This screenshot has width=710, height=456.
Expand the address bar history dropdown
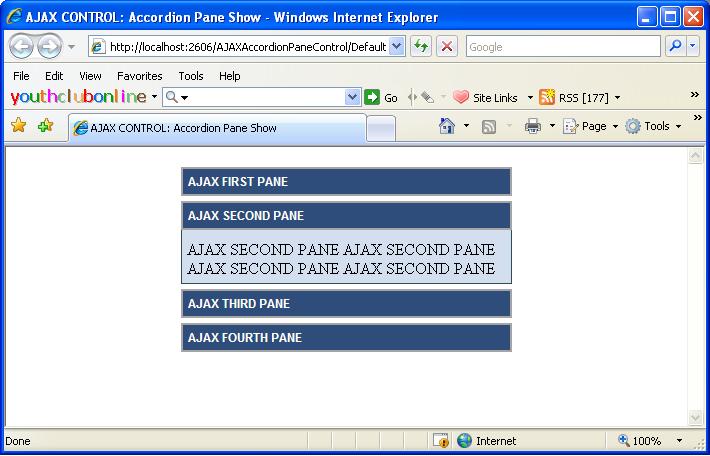pyautogui.click(x=397, y=47)
